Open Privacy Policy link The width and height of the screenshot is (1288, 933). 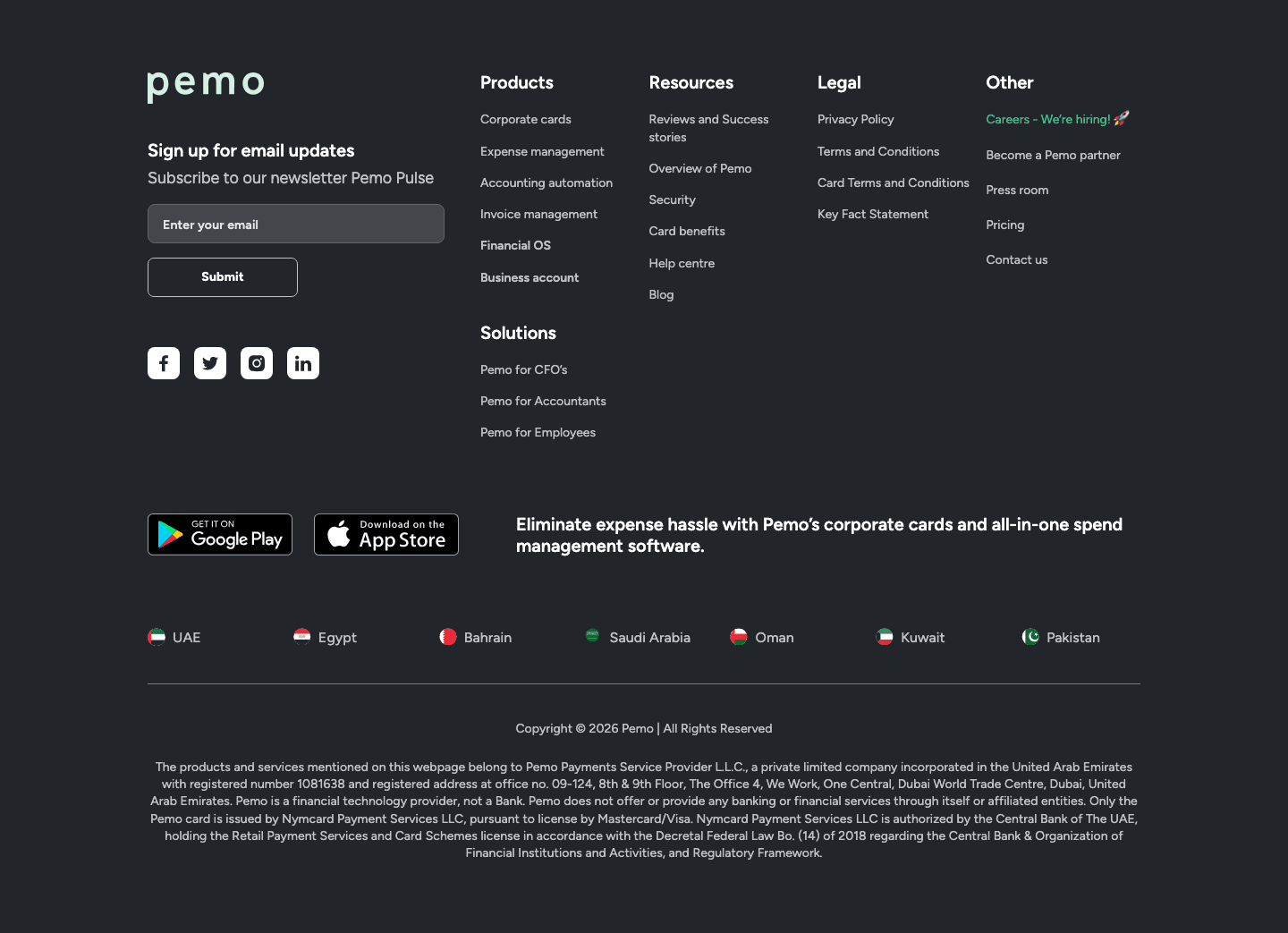(x=856, y=119)
